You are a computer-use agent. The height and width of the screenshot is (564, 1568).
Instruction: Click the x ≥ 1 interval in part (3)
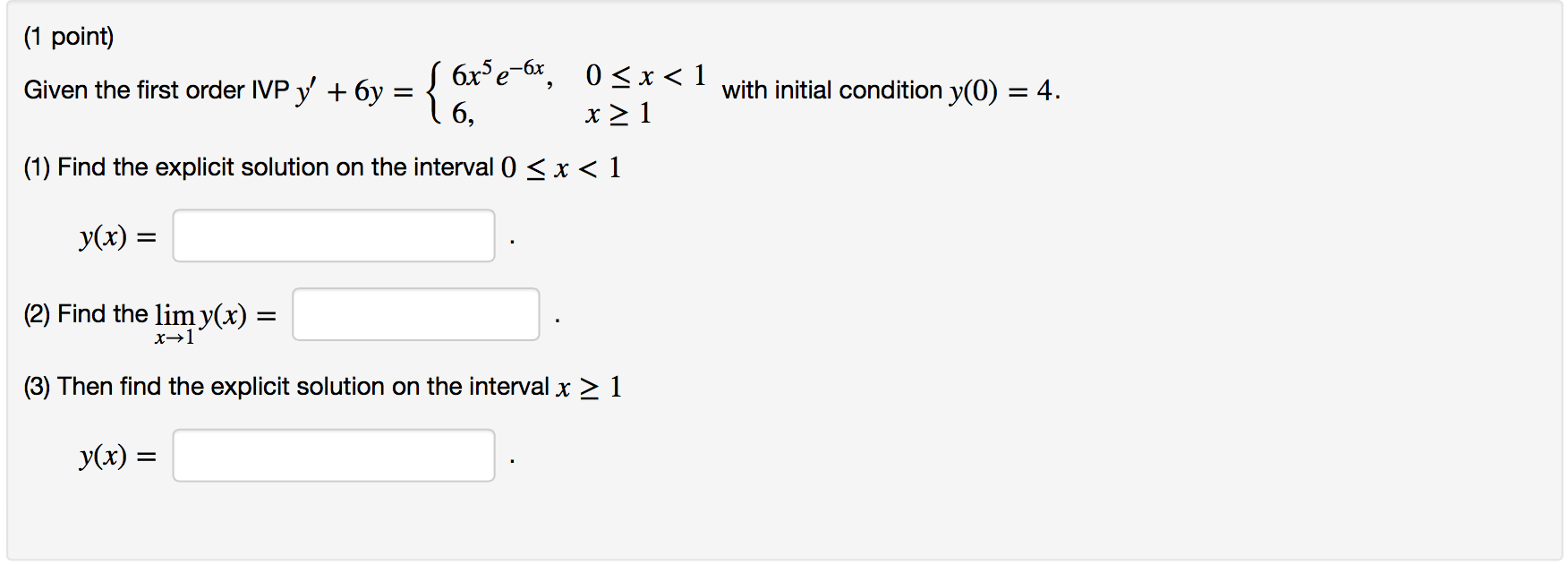pyautogui.click(x=589, y=388)
